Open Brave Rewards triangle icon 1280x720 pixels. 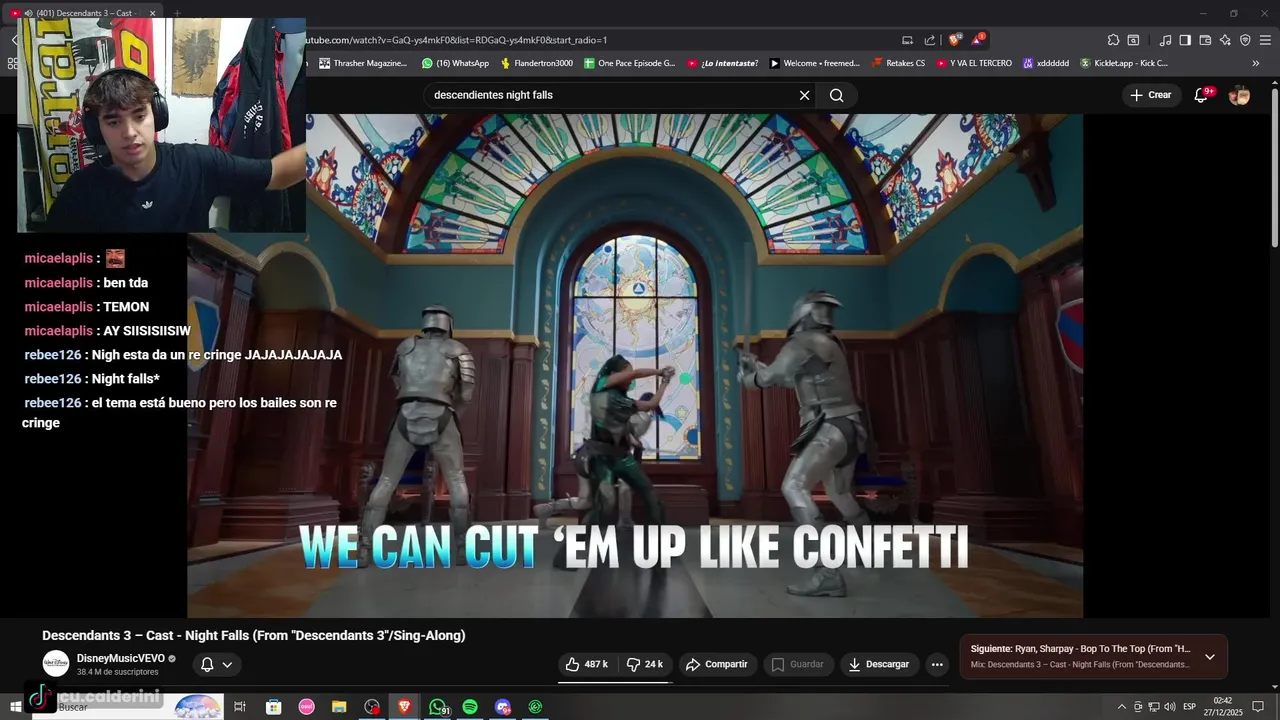click(977, 40)
